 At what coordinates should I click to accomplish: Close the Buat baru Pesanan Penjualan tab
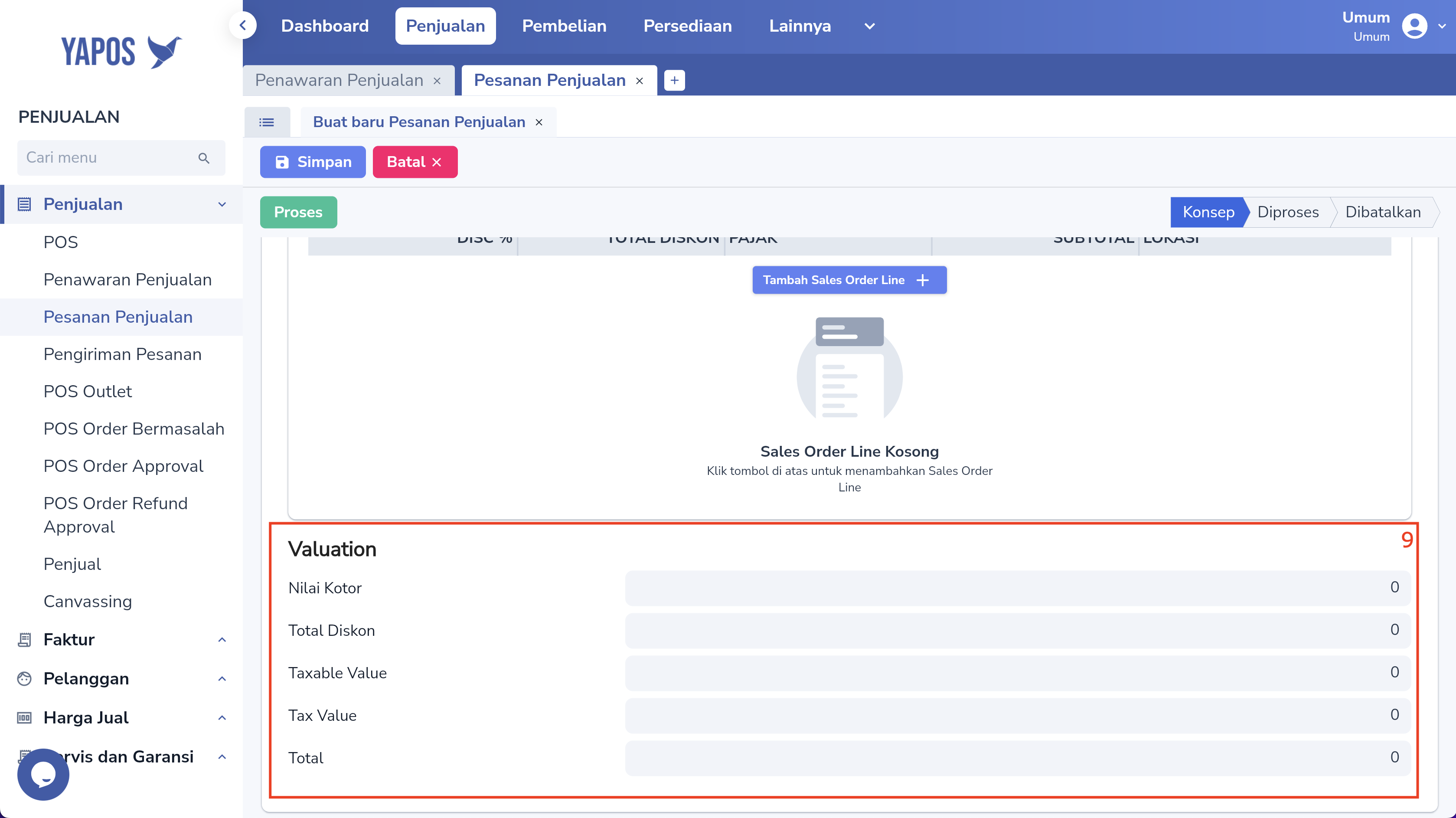coord(539,122)
